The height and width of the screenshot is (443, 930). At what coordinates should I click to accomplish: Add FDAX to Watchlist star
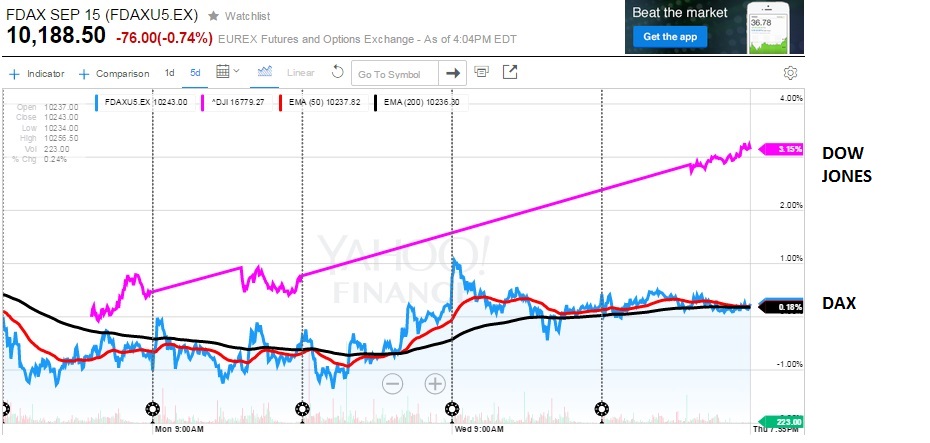214,17
